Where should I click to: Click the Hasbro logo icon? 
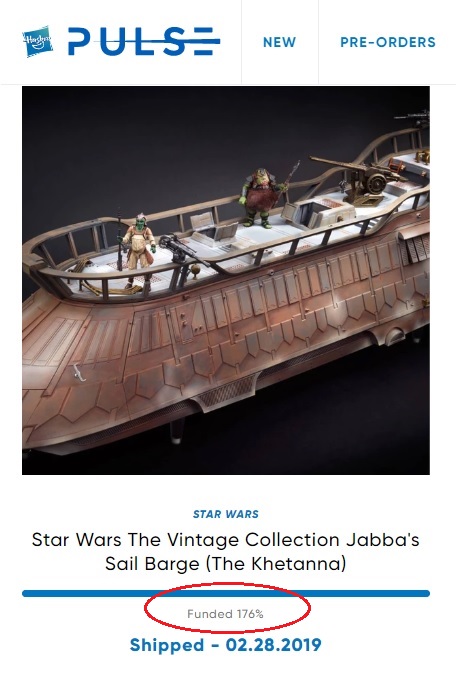(37, 41)
